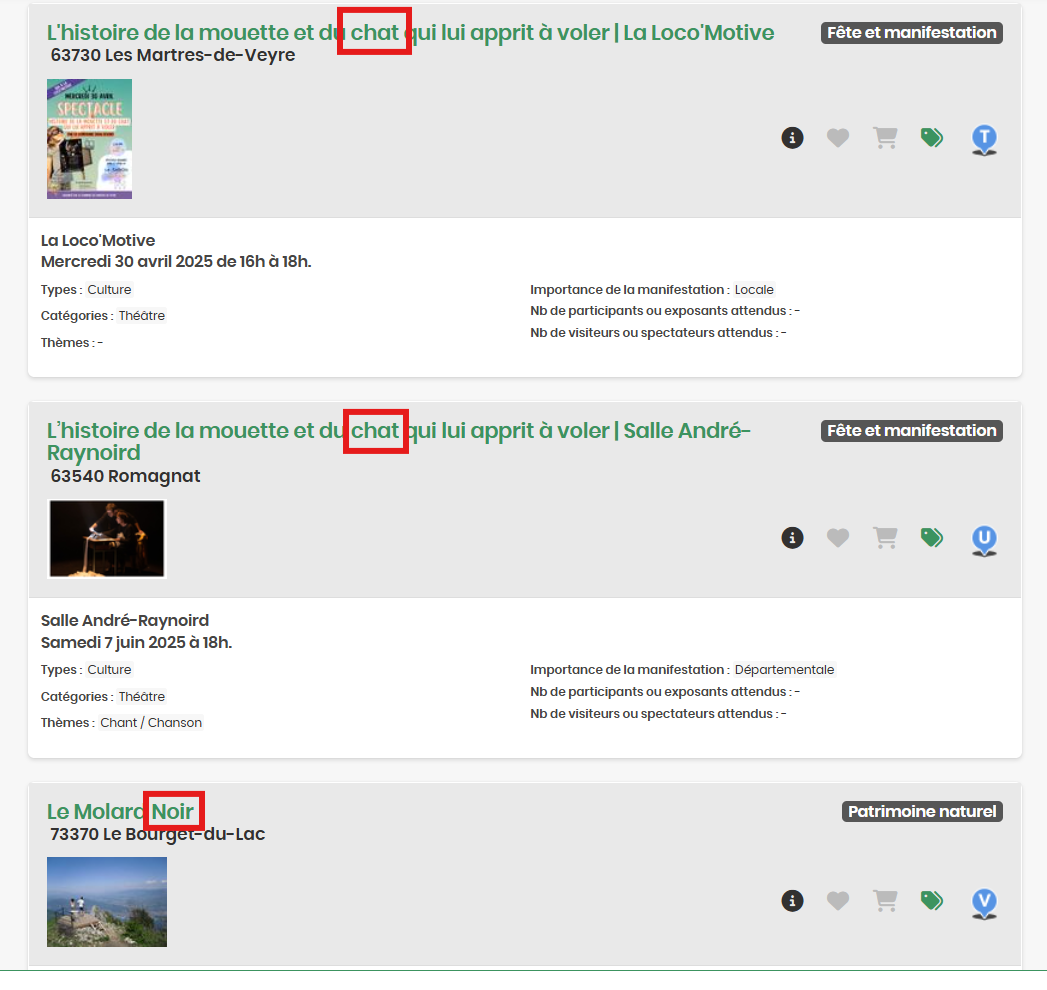1047x990 pixels.
Task: Locate map marker T
Action: point(984,140)
